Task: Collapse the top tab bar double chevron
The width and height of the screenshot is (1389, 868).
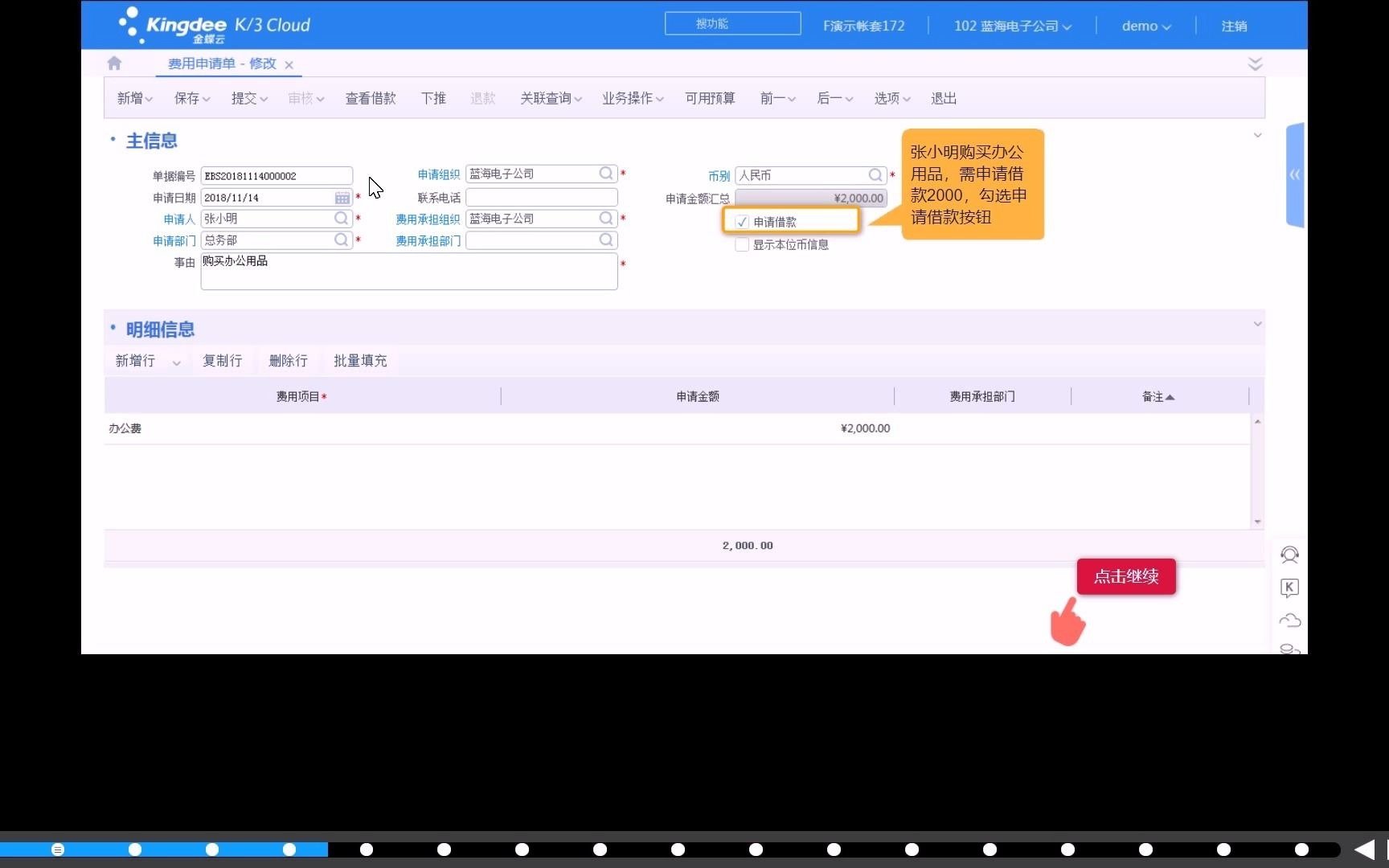Action: pos(1255,63)
